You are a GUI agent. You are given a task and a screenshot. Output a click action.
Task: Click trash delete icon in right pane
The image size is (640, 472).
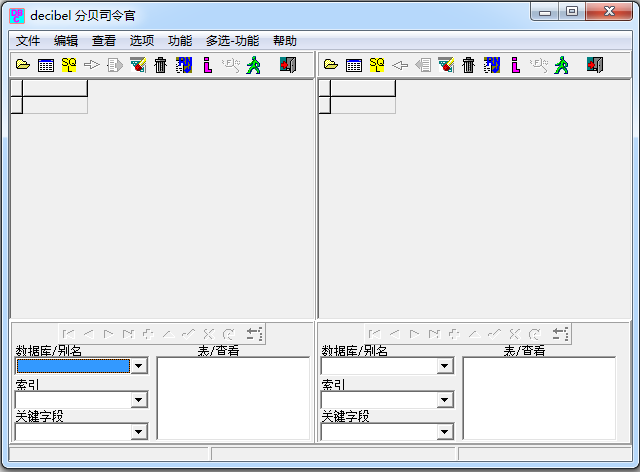[x=468, y=65]
